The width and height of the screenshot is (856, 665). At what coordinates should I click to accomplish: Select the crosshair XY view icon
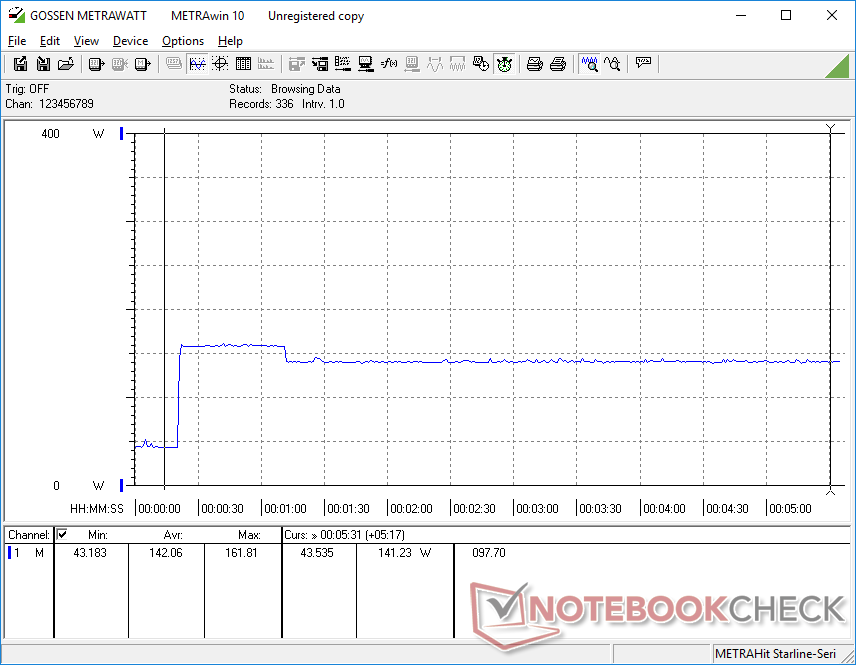[220, 64]
